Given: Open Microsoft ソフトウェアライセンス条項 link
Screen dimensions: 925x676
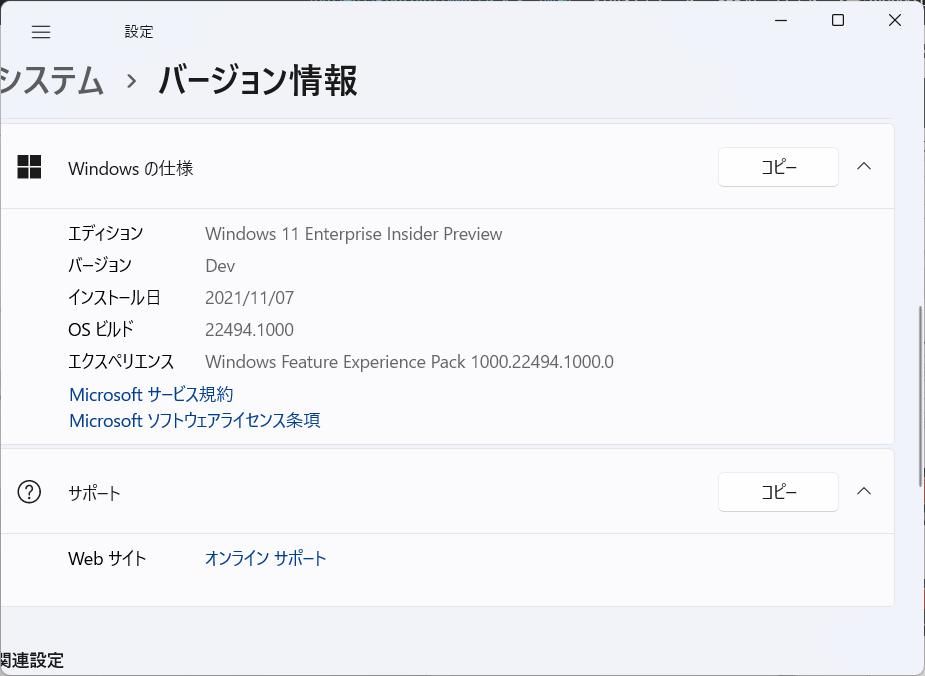Looking at the screenshot, I should (195, 421).
